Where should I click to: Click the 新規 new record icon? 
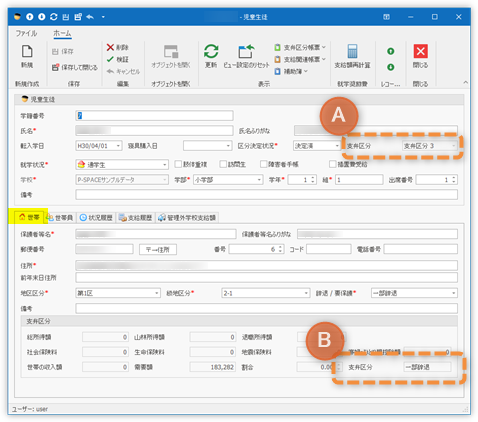27,52
